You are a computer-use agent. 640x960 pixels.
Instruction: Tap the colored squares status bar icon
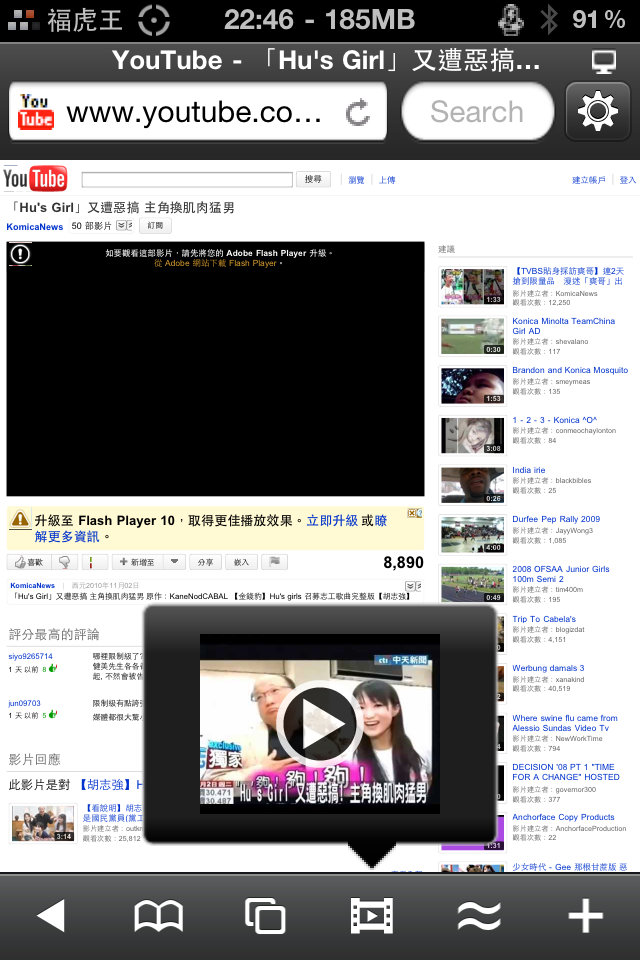coord(23,20)
